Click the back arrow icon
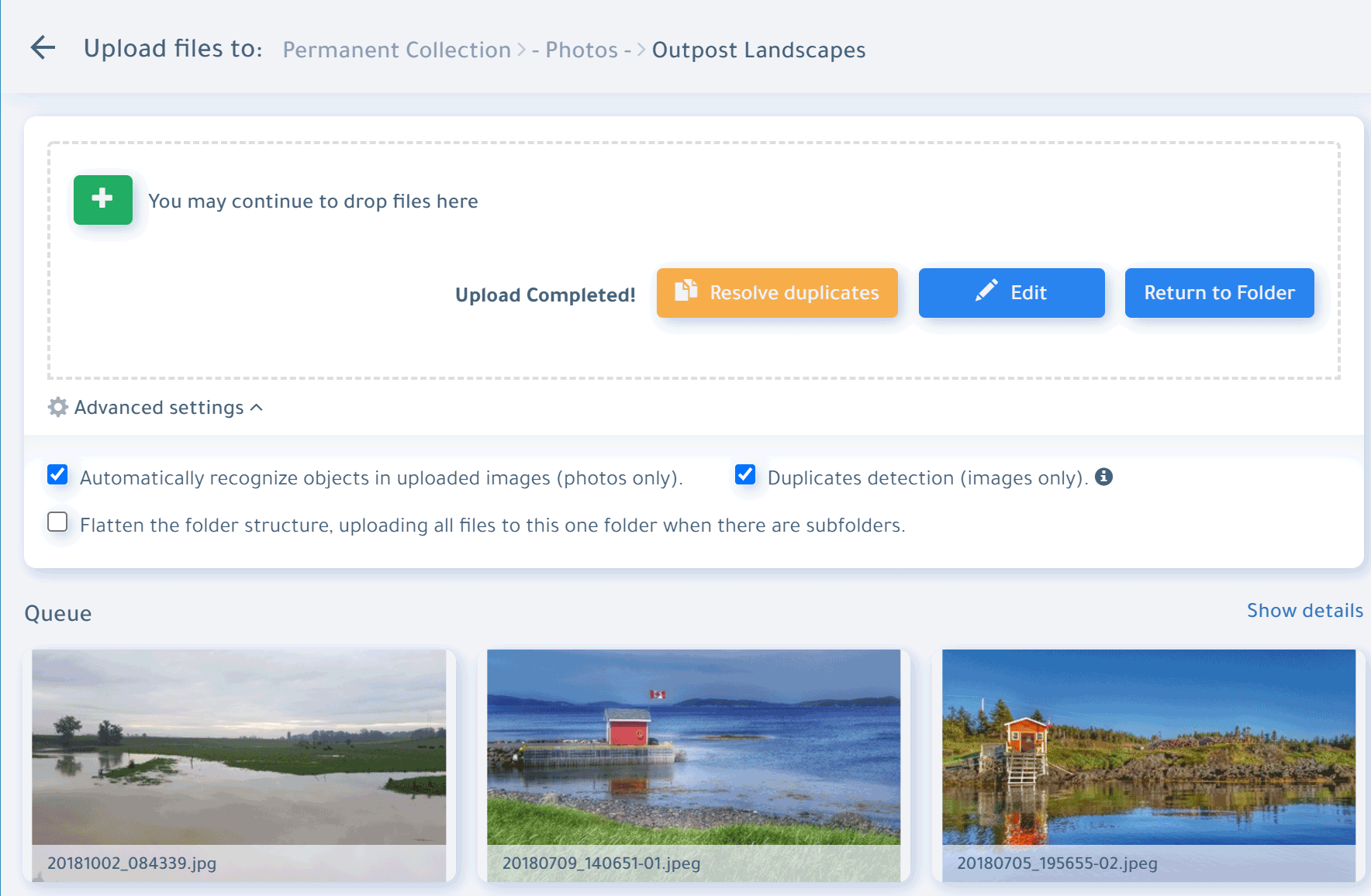The width and height of the screenshot is (1371, 896). click(43, 48)
